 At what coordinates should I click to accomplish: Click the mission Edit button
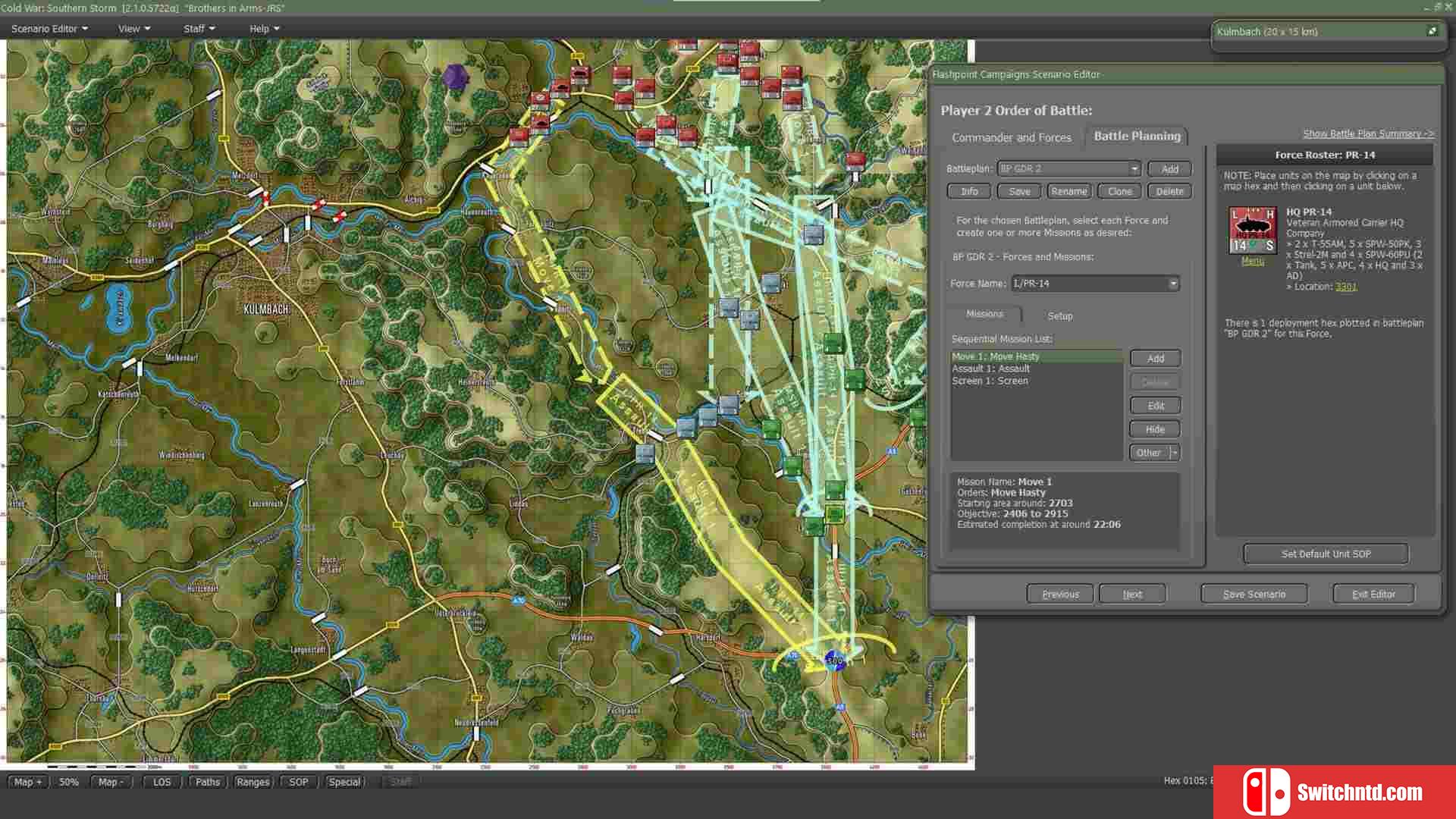(1155, 406)
